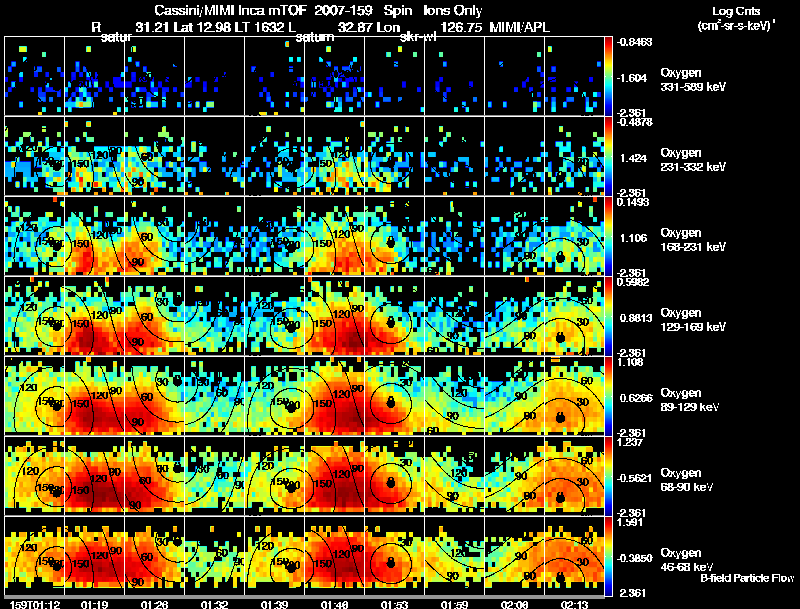Click the 31.21 R value in header
Screen dimensions: 800x609
(x=153, y=28)
